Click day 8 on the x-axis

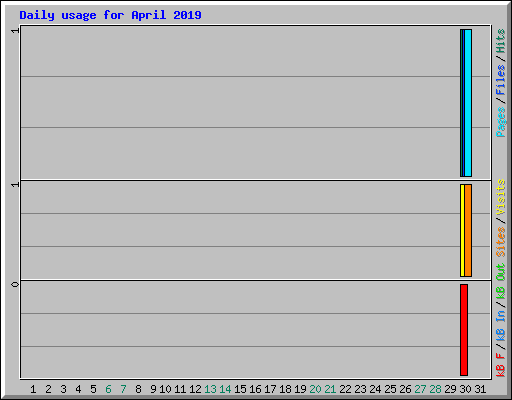tap(138, 389)
